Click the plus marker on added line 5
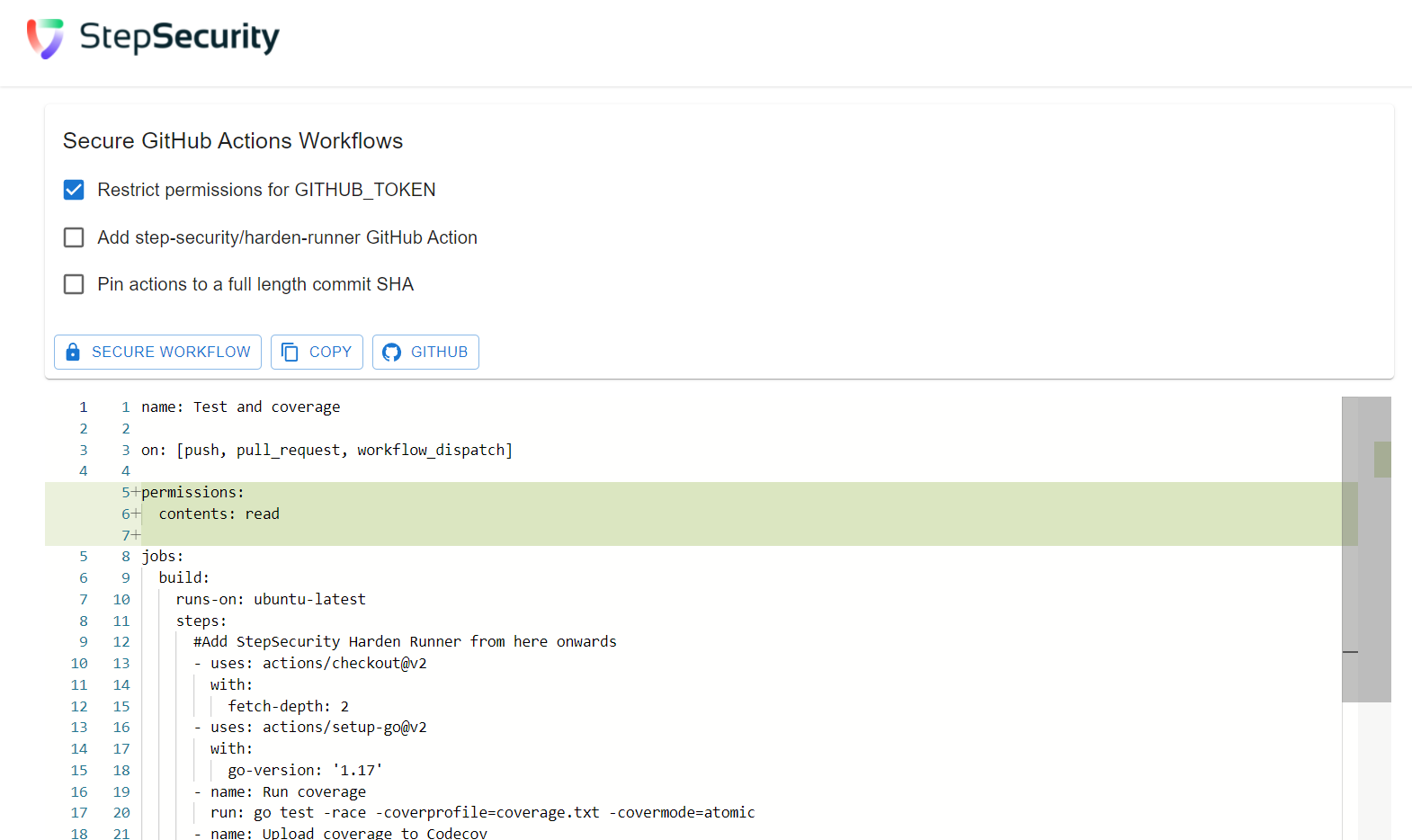1412x840 pixels. (136, 492)
